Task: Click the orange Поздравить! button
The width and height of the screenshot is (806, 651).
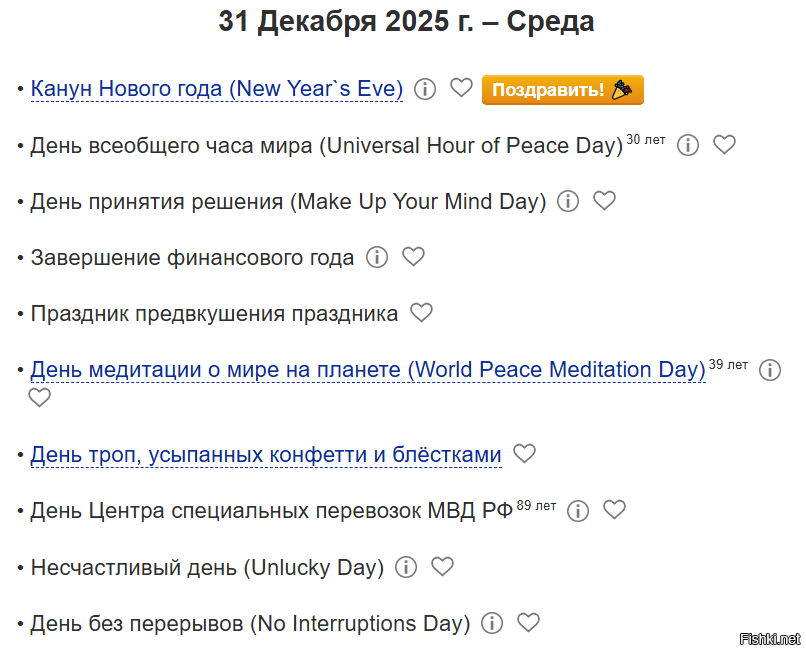Action: coord(562,89)
